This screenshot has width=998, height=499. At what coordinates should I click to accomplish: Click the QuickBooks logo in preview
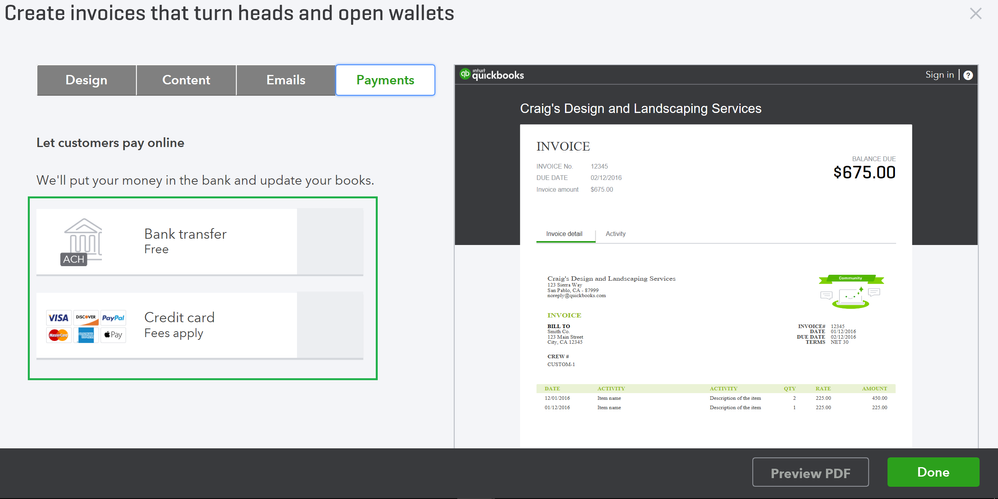492,74
